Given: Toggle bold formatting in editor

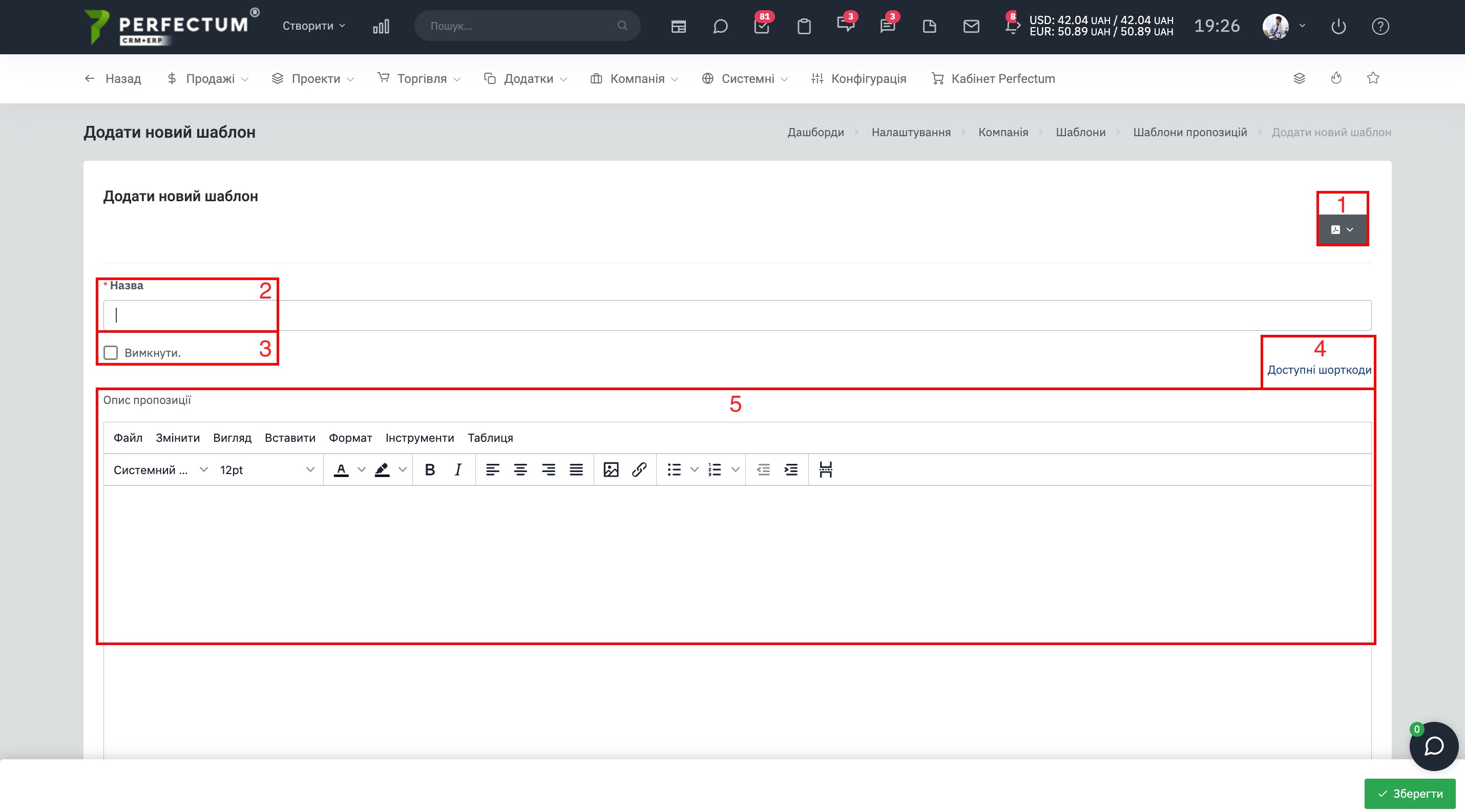Looking at the screenshot, I should [430, 469].
